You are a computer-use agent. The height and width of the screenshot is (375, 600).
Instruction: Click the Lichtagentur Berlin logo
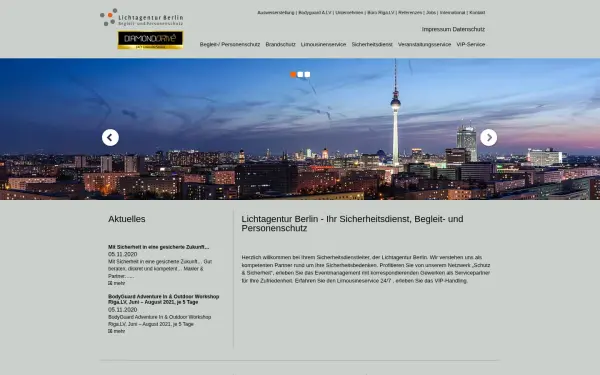pos(142,17)
